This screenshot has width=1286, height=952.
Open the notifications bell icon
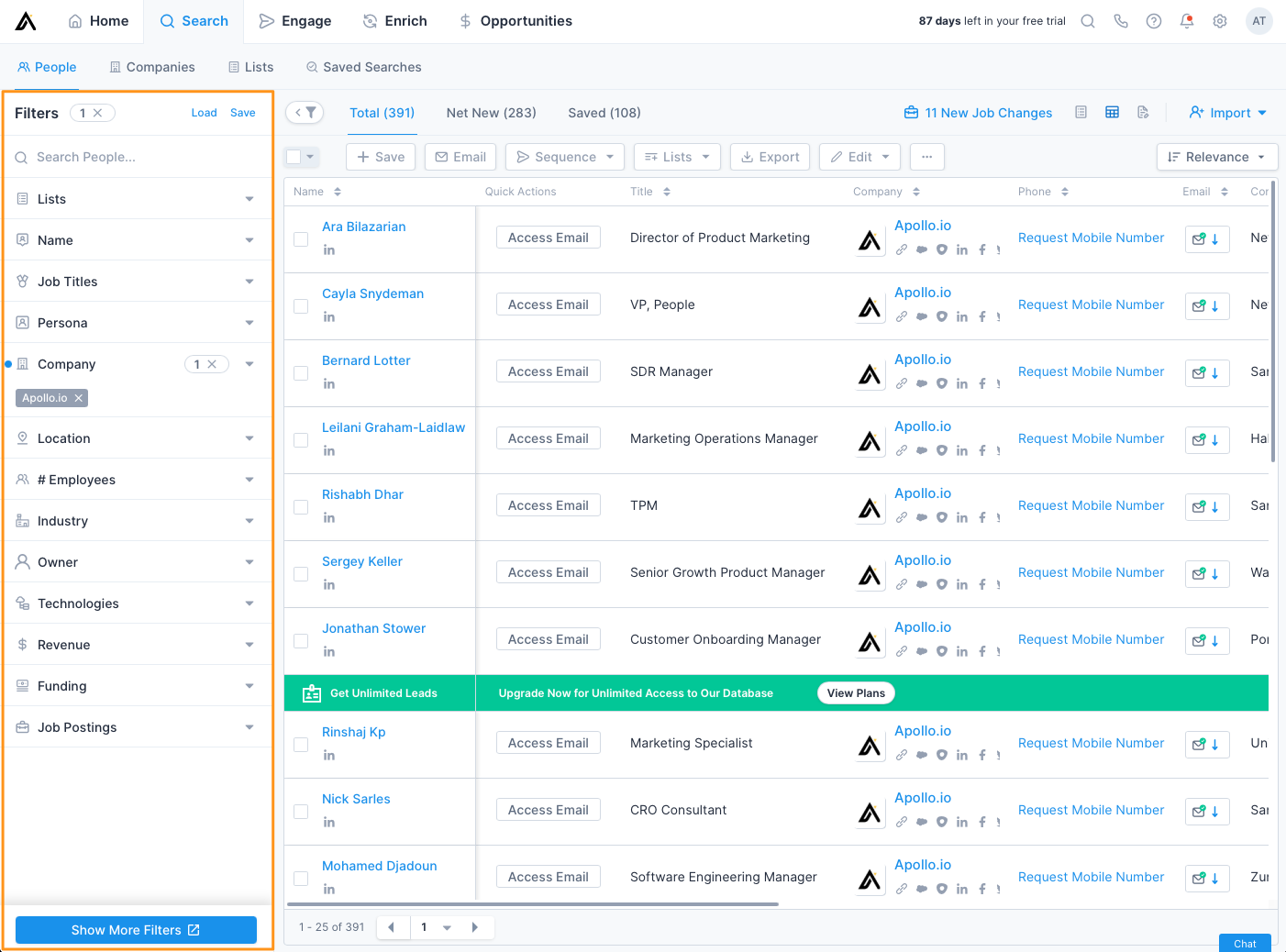1187,21
